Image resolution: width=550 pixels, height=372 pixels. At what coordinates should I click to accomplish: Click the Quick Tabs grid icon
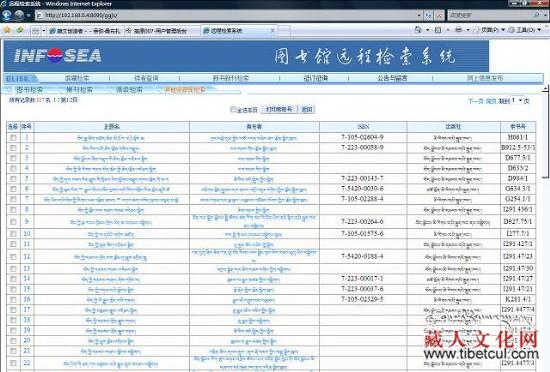tap(36, 31)
